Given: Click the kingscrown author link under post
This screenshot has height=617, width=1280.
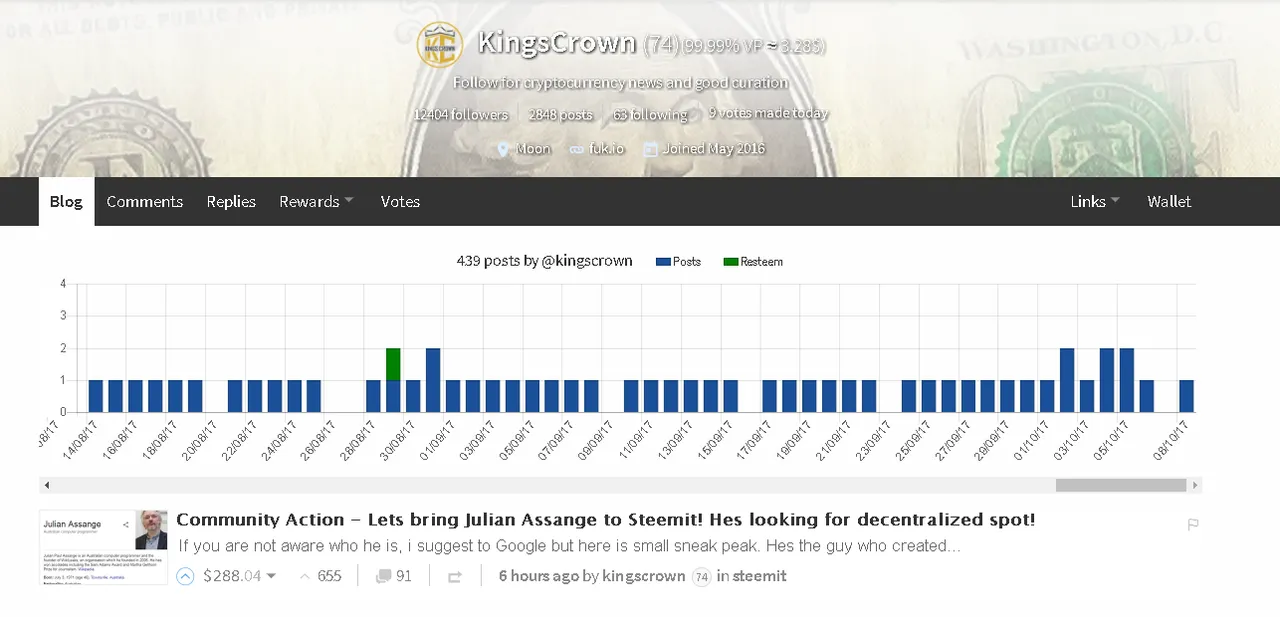Looking at the screenshot, I should (x=644, y=576).
